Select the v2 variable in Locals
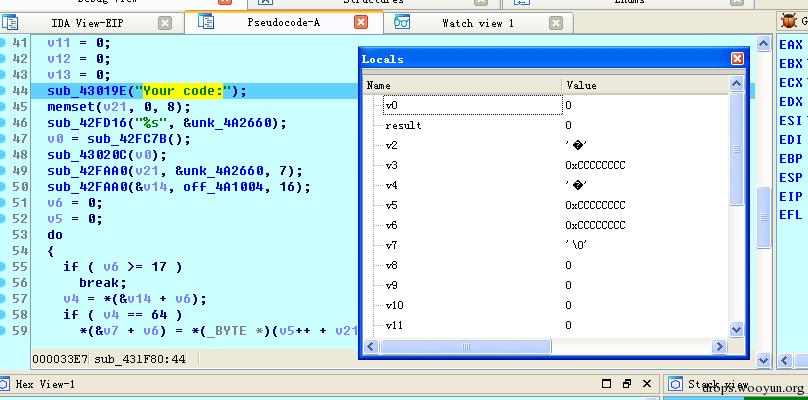The width and height of the screenshot is (808, 400). (x=392, y=145)
